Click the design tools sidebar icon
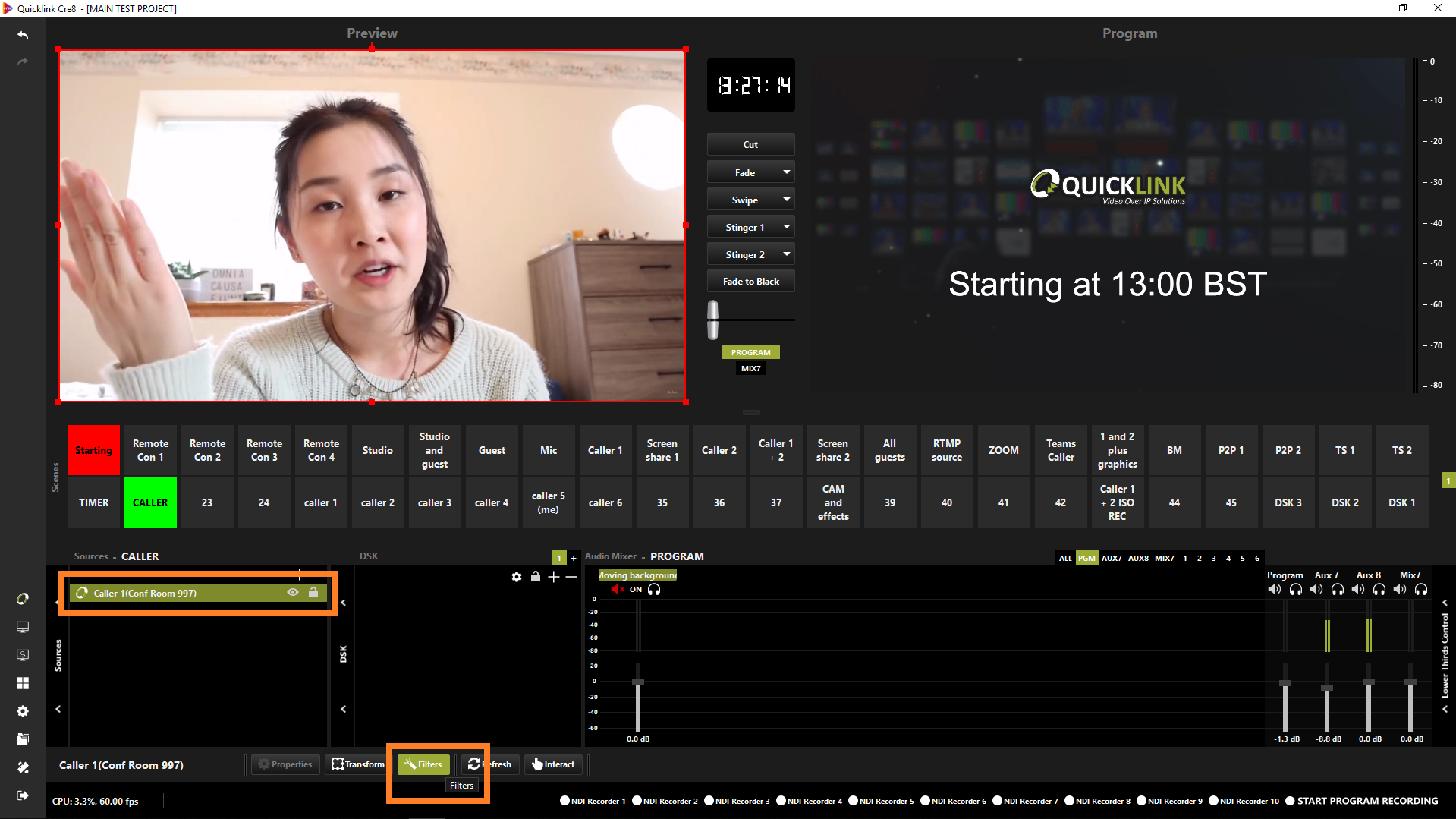 pyautogui.click(x=23, y=767)
